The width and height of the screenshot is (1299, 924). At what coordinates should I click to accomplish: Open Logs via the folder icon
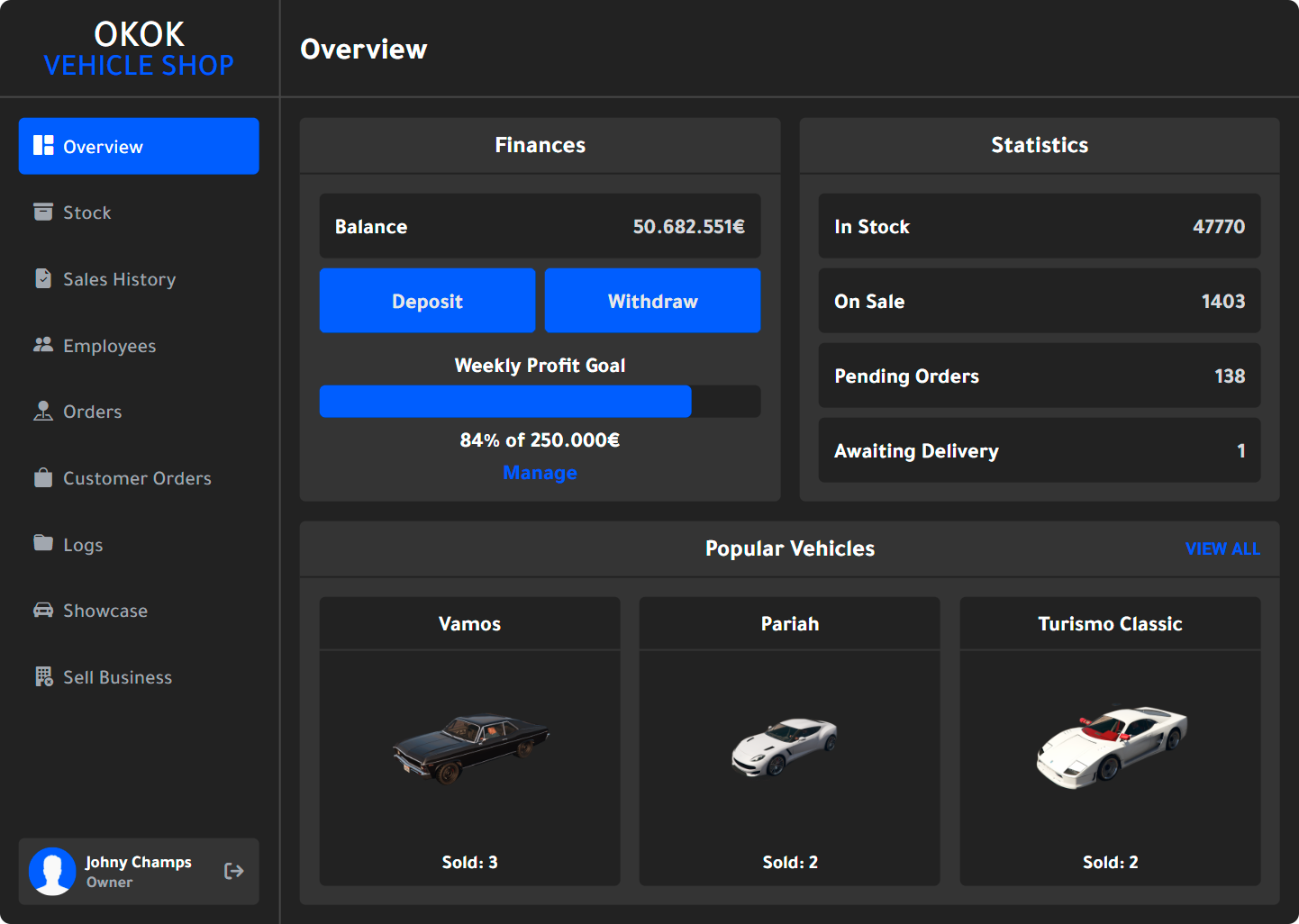pos(43,543)
